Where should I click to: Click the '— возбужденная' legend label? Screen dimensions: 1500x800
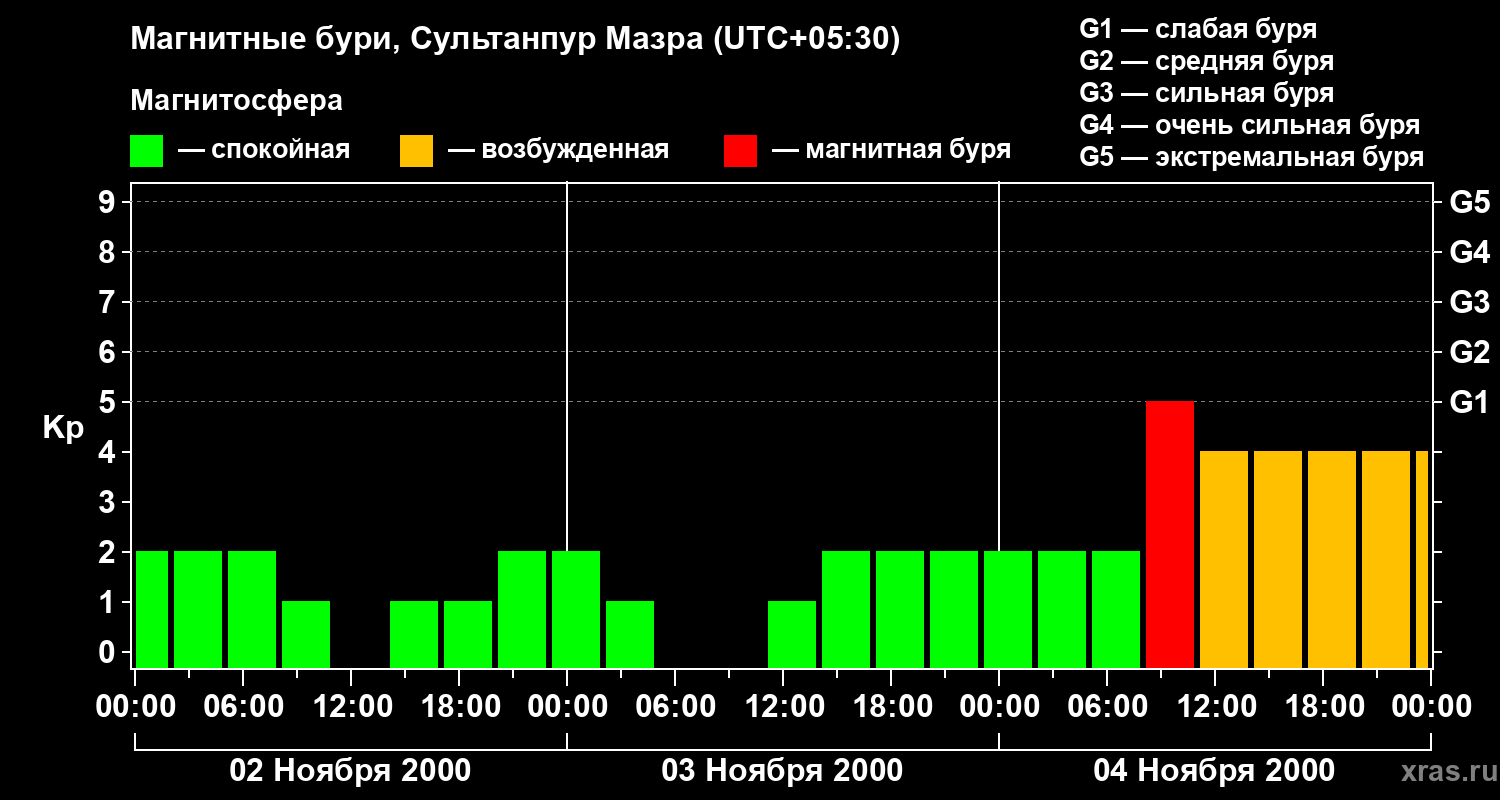558,151
